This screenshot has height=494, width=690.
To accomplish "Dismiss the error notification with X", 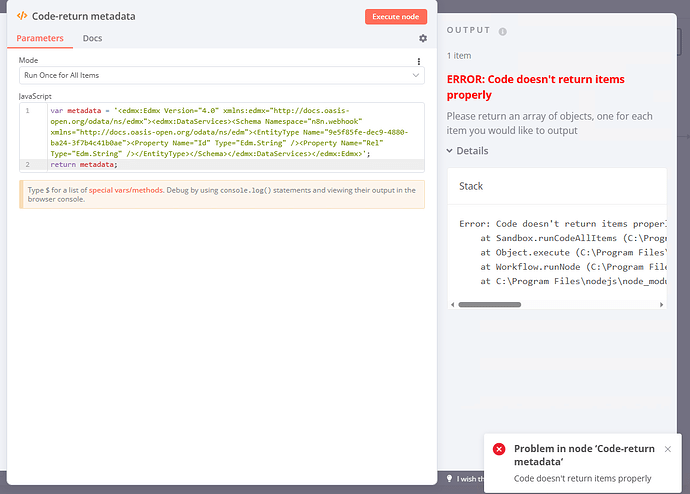I will pos(668,449).
